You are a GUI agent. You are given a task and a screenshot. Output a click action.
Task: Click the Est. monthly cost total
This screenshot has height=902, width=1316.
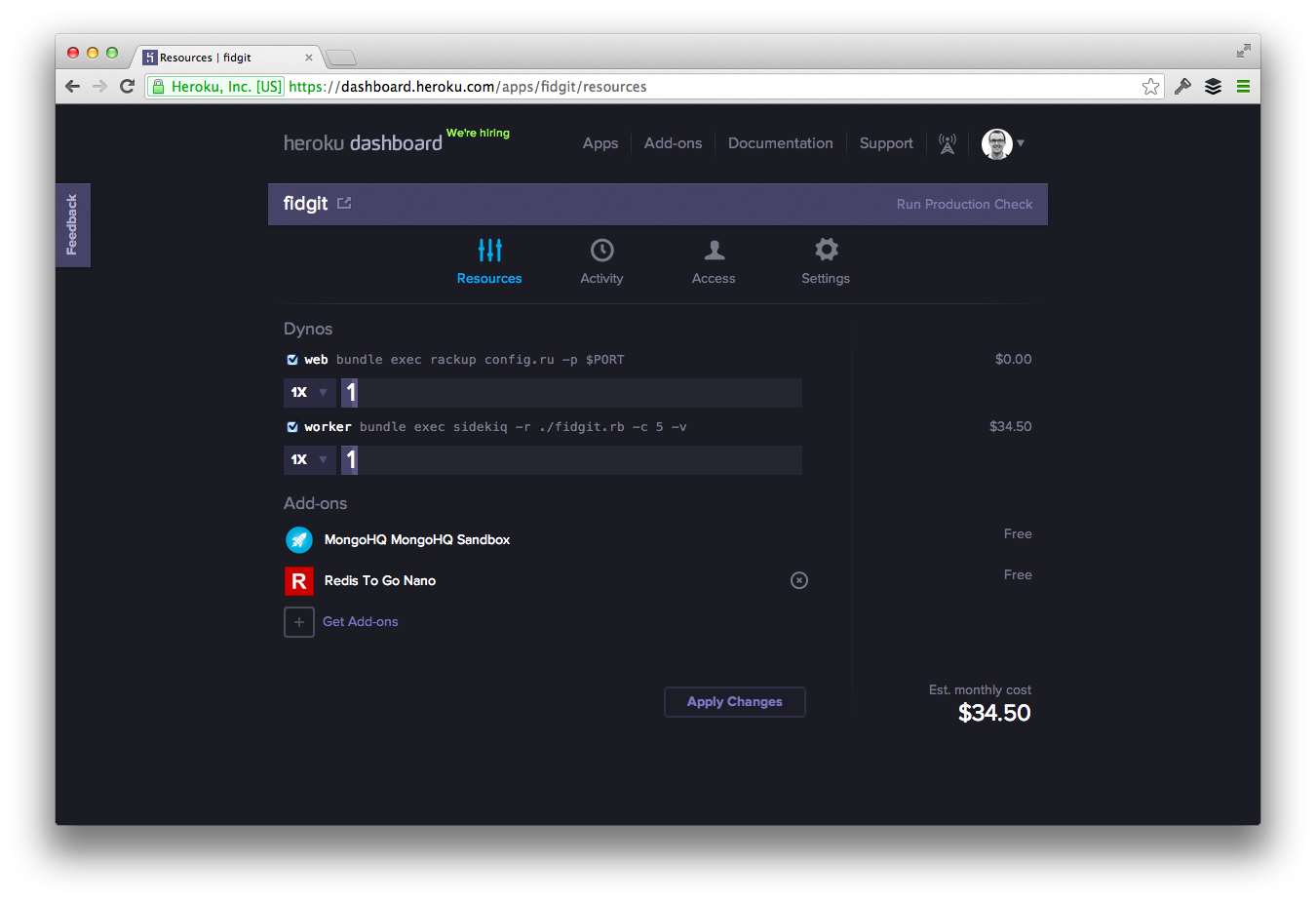994,713
